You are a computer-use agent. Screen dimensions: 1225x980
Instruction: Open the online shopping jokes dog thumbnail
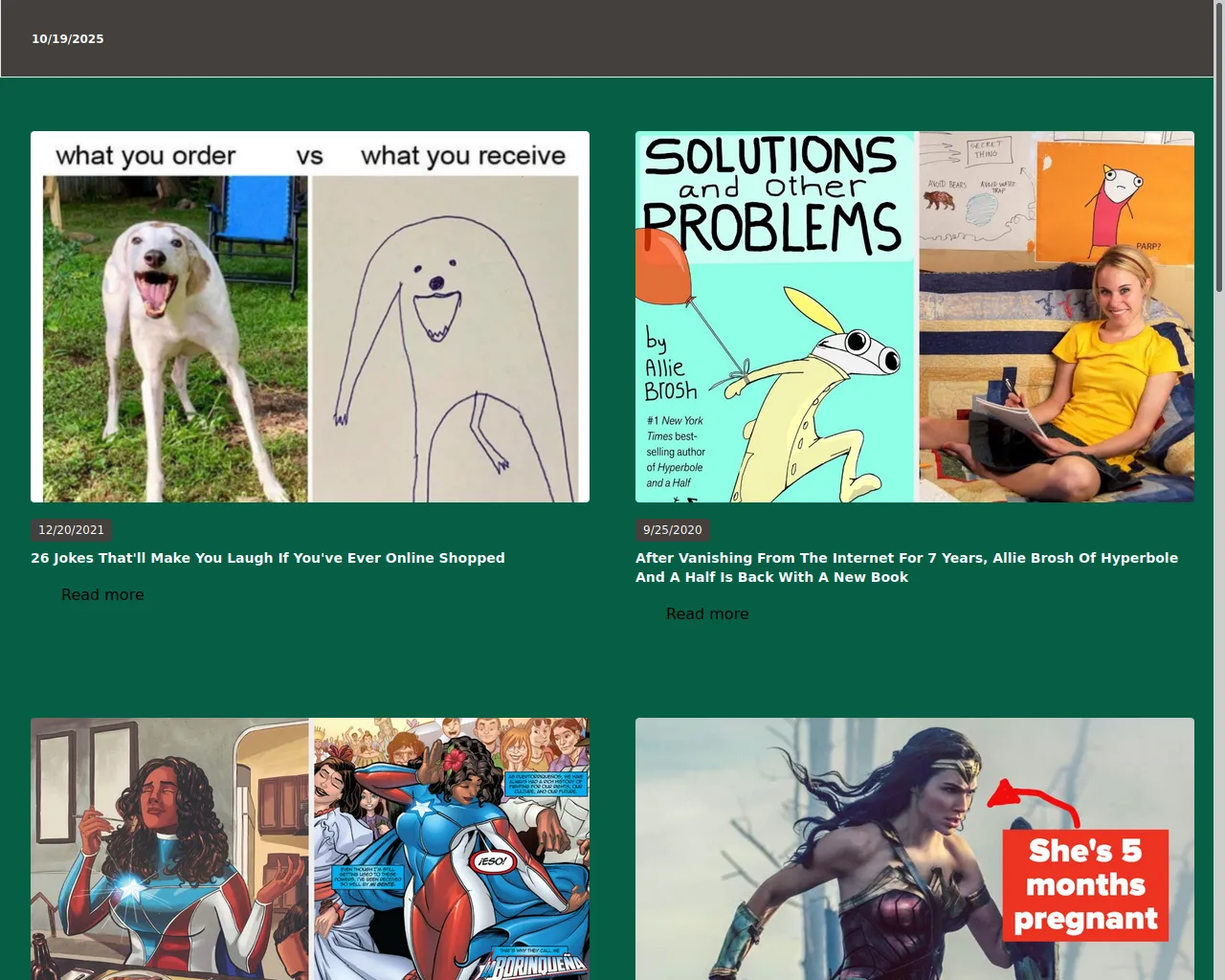pos(310,317)
